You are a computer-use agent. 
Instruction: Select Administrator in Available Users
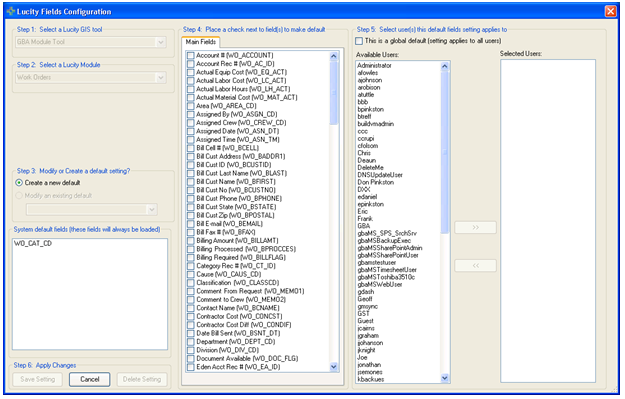(374, 65)
